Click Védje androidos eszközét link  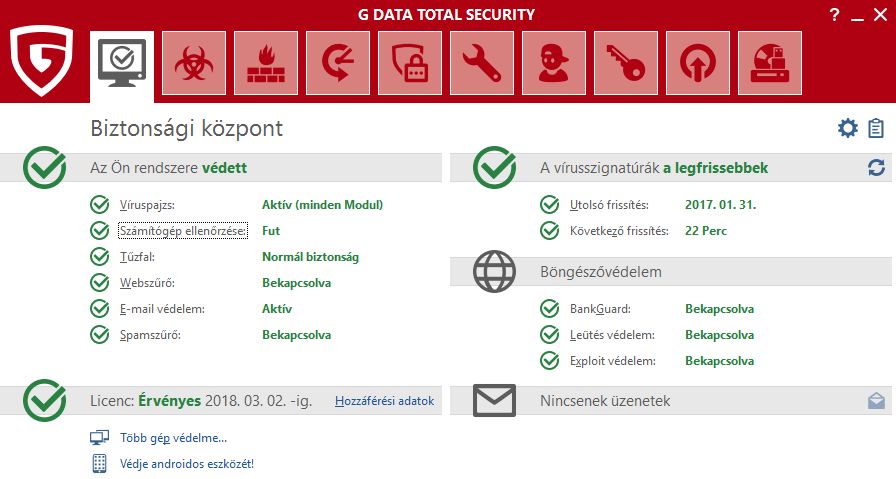(187, 464)
